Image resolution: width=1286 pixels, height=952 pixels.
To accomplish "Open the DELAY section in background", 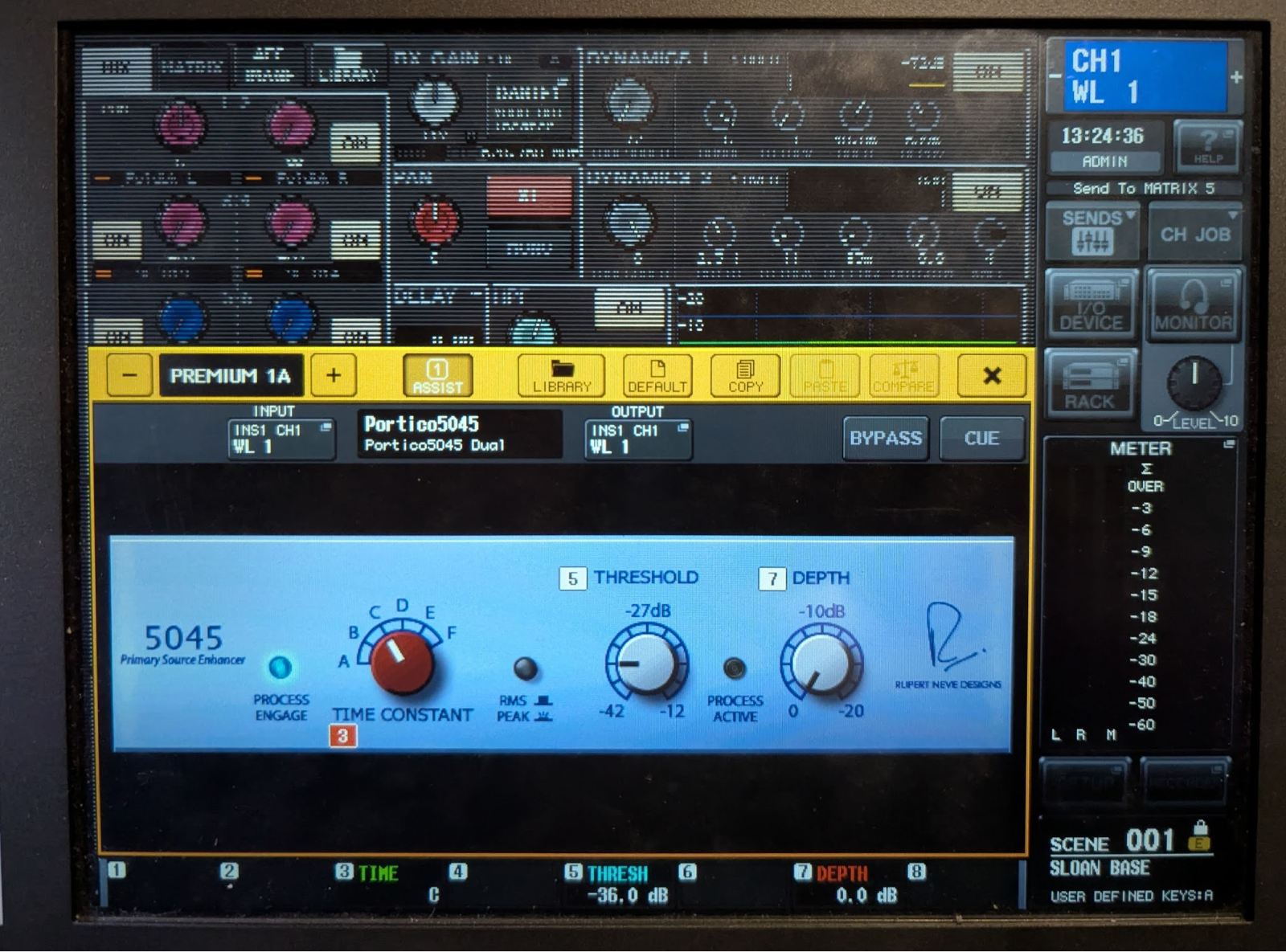I will tap(439, 315).
